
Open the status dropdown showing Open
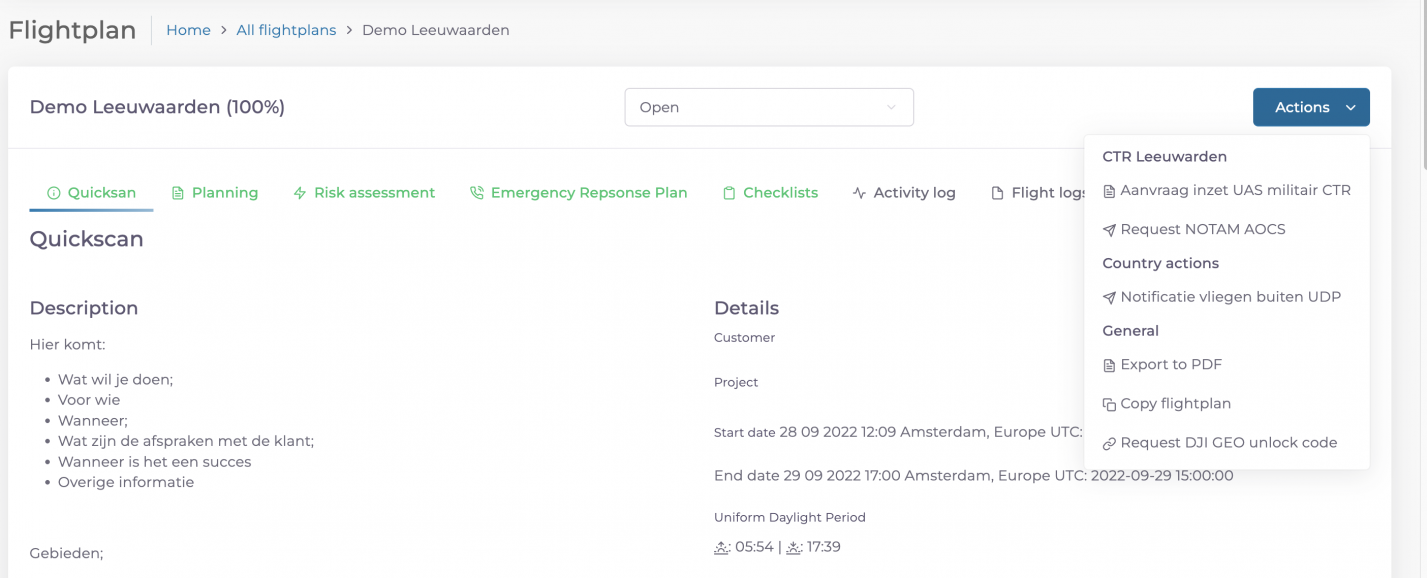tap(768, 107)
